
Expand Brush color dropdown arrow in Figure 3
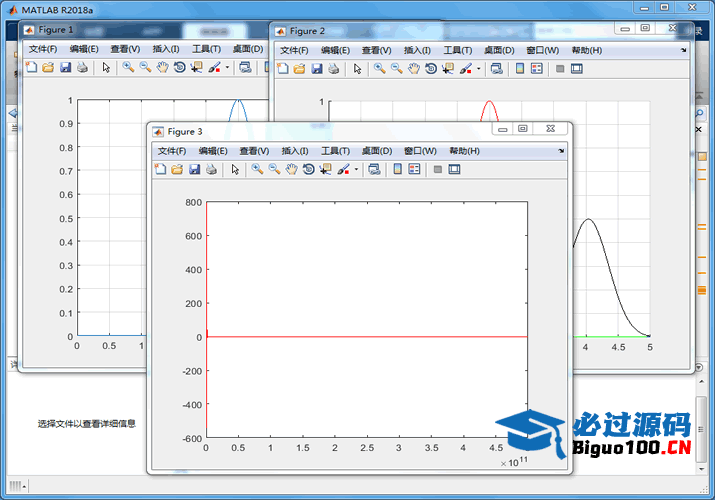[356, 170]
